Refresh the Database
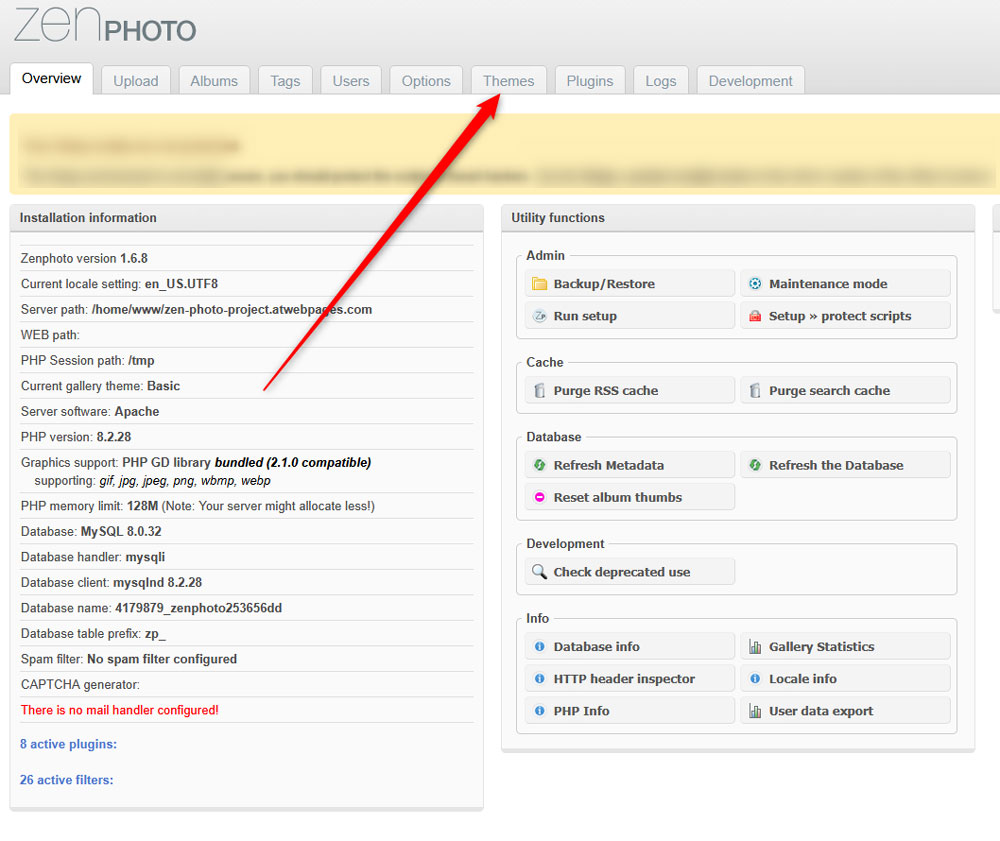The image size is (1000, 841). [846, 464]
